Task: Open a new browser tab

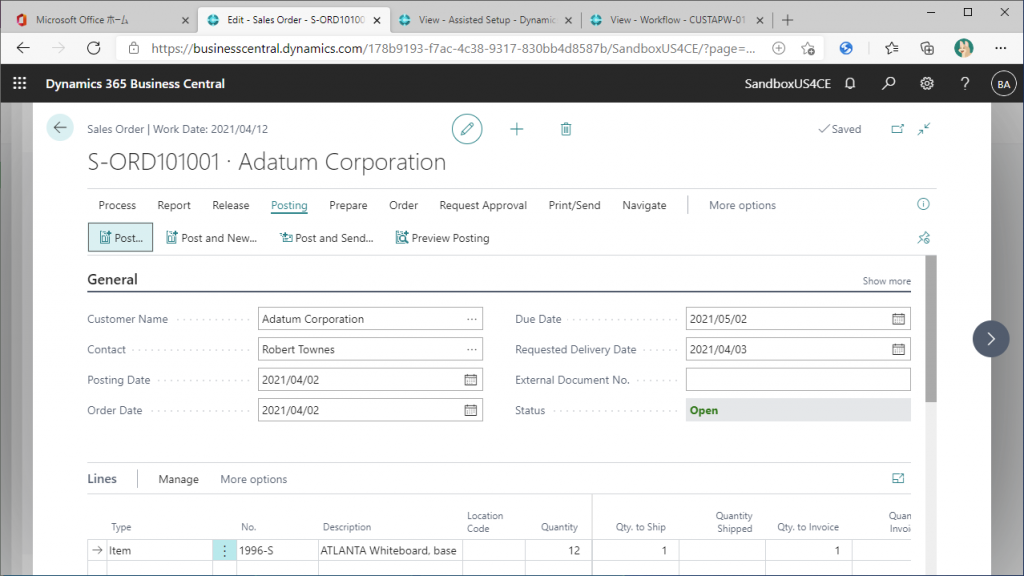Action: 788,20
